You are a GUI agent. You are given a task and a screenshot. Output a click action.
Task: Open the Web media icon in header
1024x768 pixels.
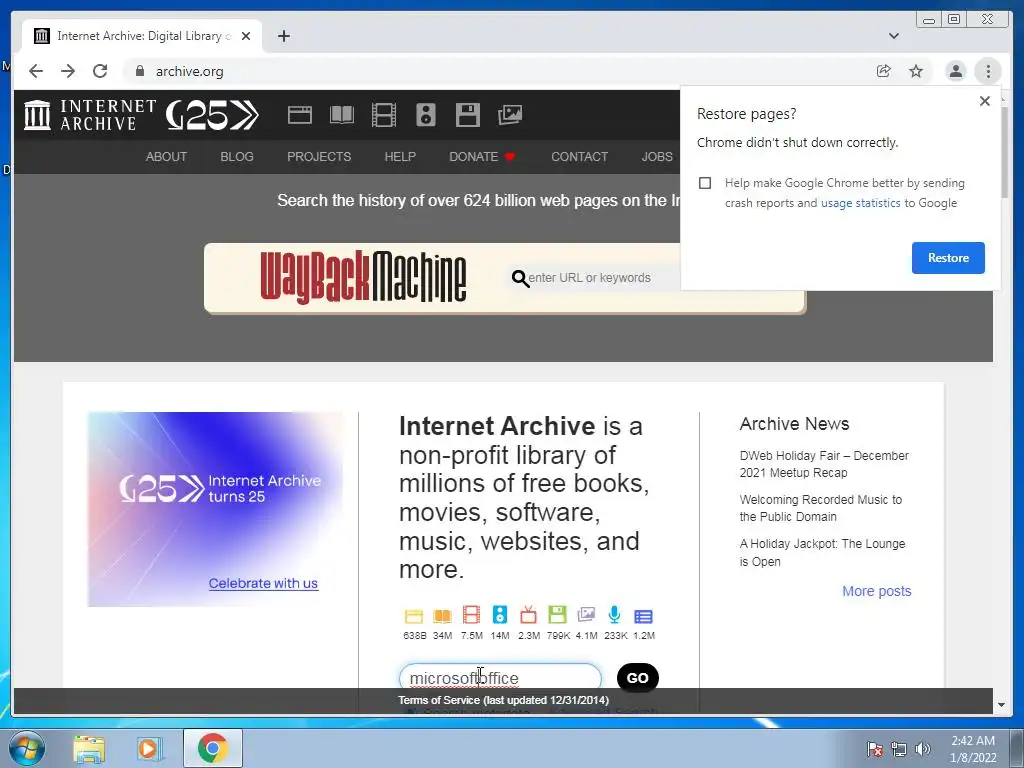tap(300, 115)
